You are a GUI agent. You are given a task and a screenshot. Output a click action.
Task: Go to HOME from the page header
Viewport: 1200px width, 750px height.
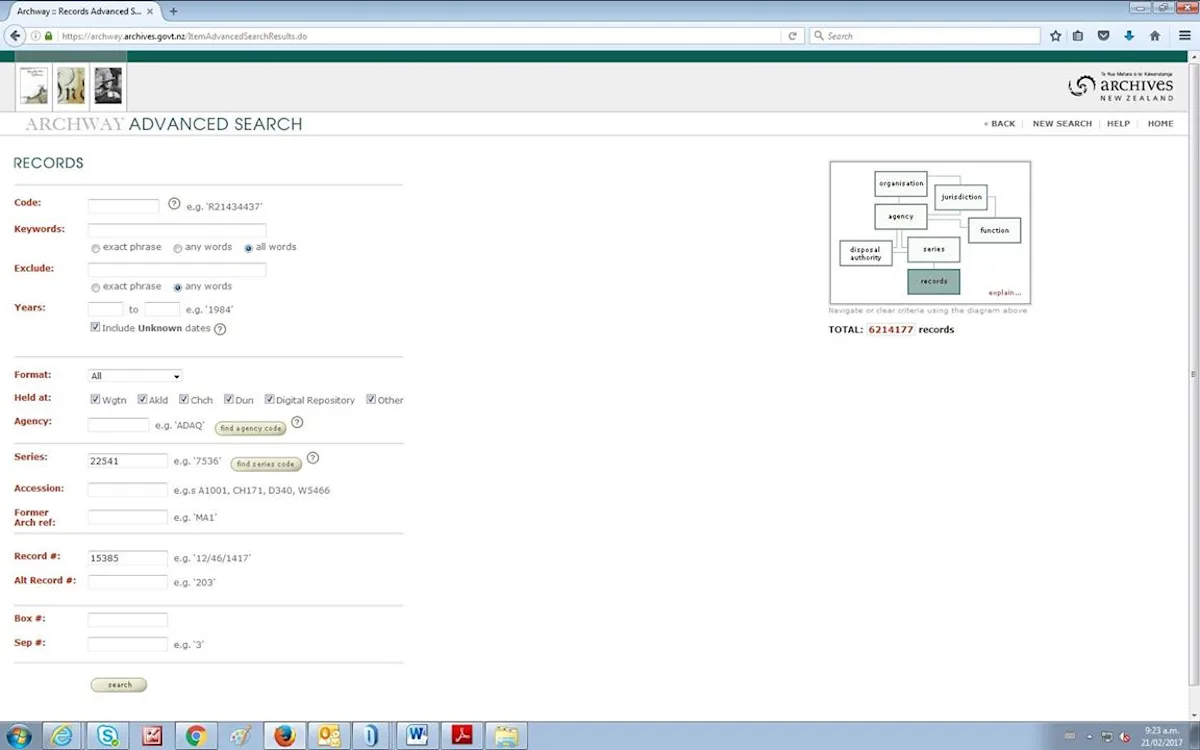pos(1161,124)
